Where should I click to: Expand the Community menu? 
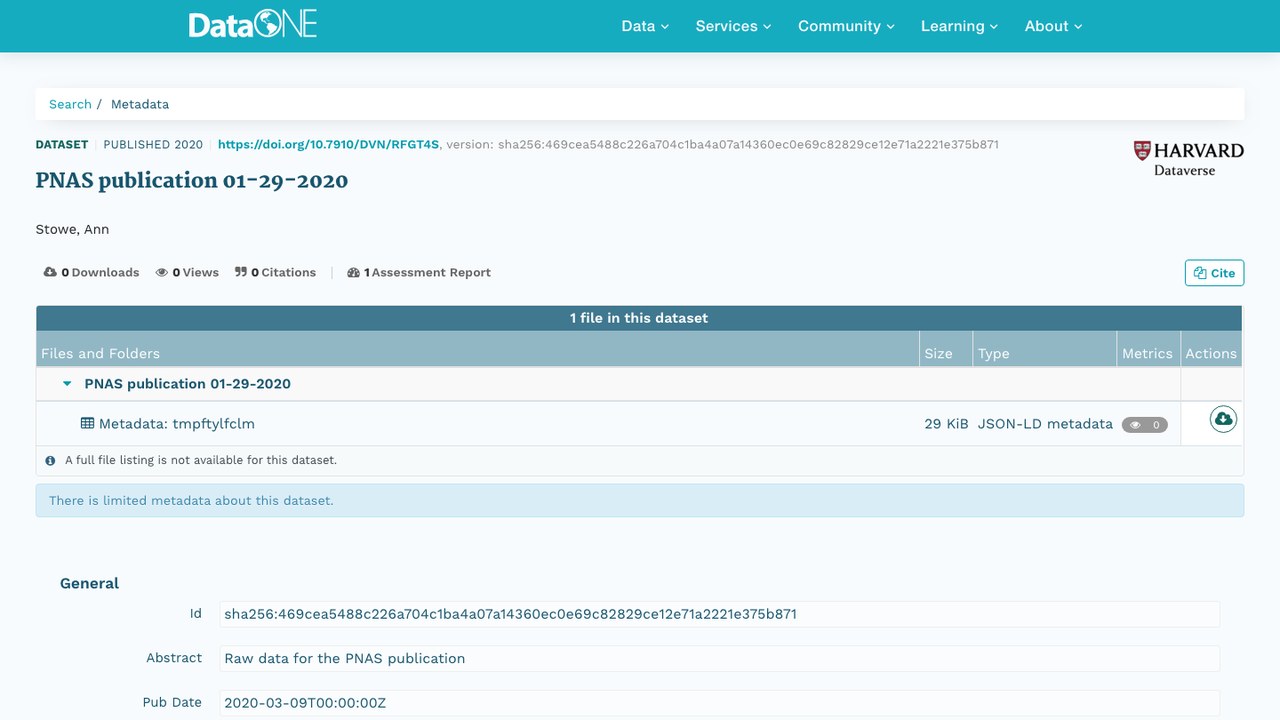tap(846, 26)
